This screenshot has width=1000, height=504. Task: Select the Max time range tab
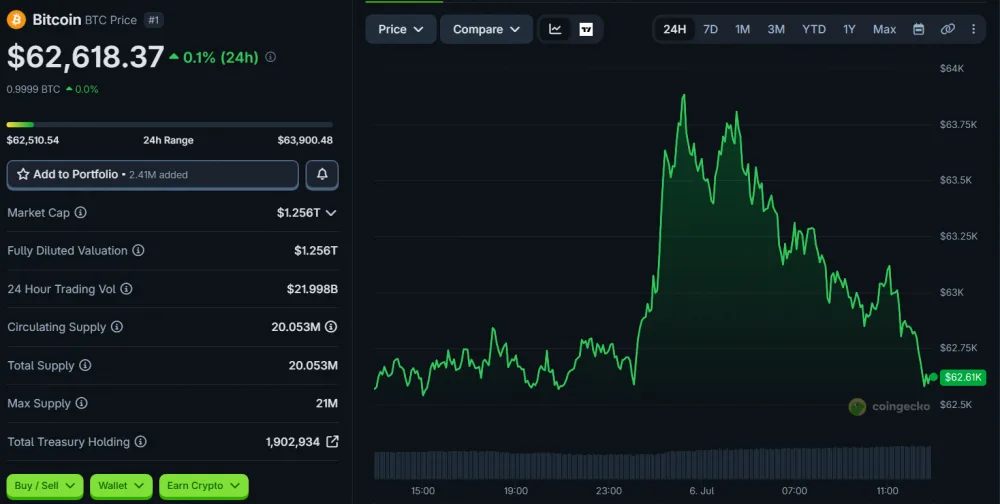(x=885, y=29)
